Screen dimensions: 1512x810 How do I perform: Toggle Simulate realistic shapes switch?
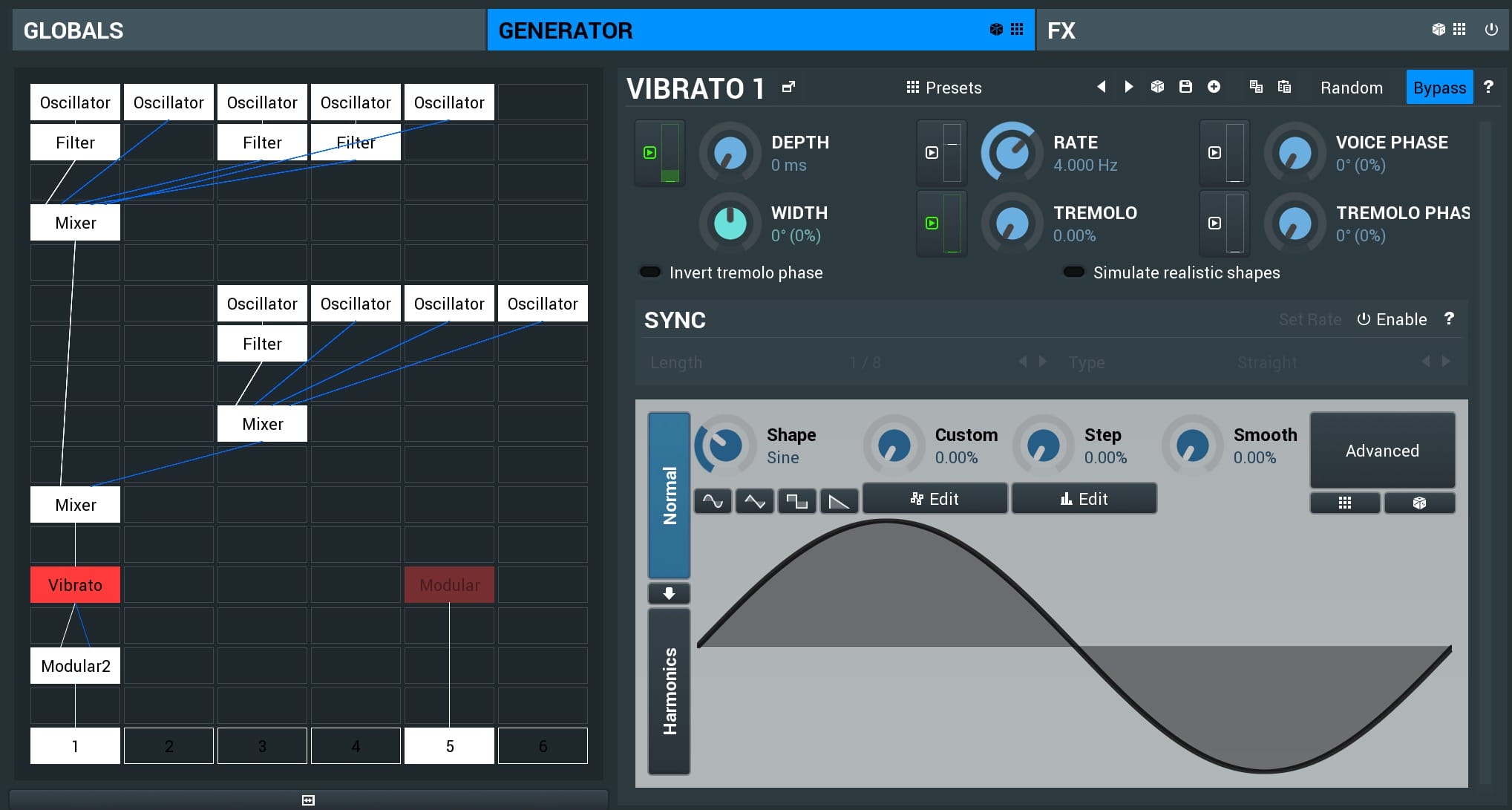(x=1073, y=272)
